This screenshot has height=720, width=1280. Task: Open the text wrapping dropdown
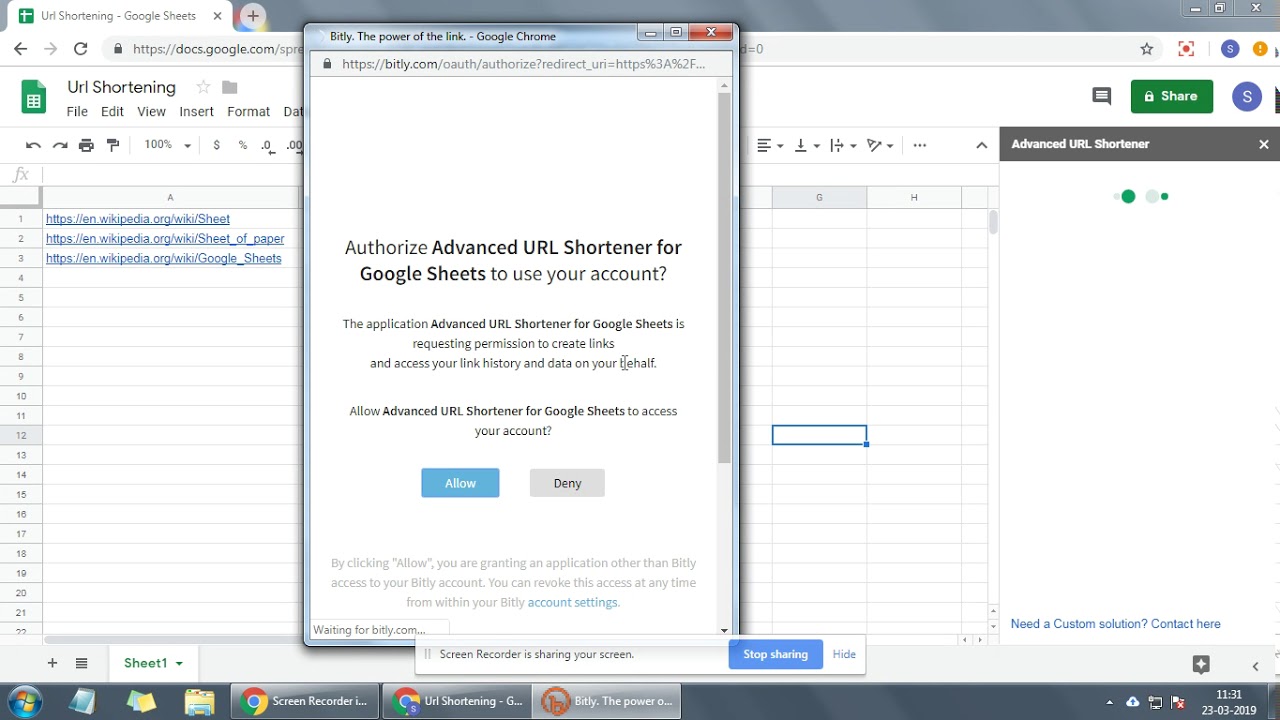point(843,145)
